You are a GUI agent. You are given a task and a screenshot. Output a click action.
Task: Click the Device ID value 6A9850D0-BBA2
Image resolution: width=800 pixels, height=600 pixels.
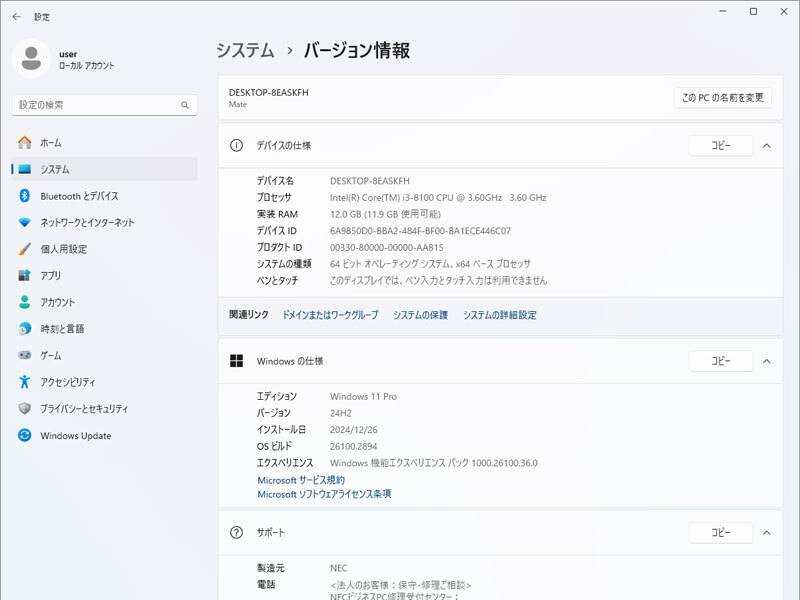(x=420, y=231)
